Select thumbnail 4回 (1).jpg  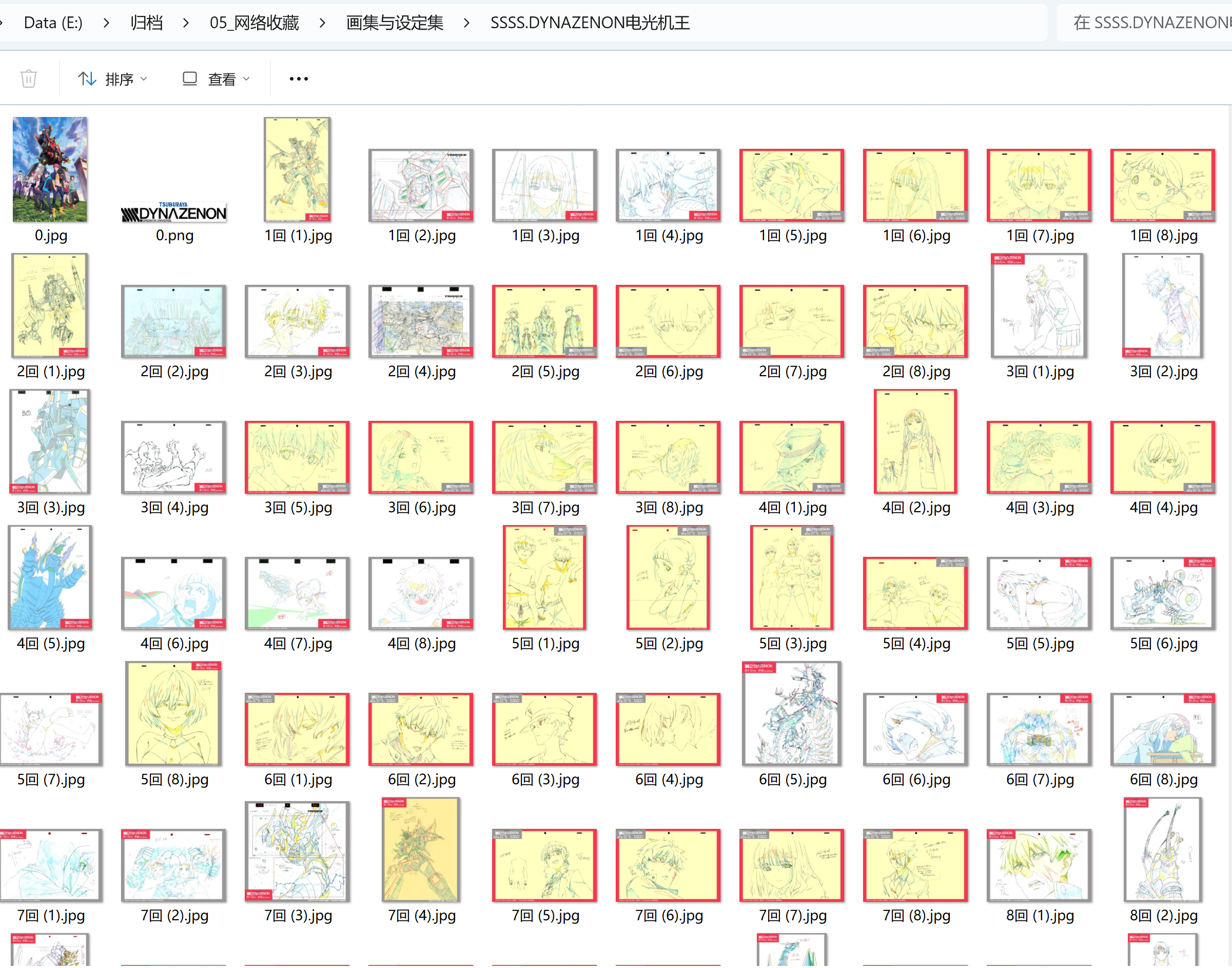[x=792, y=457]
